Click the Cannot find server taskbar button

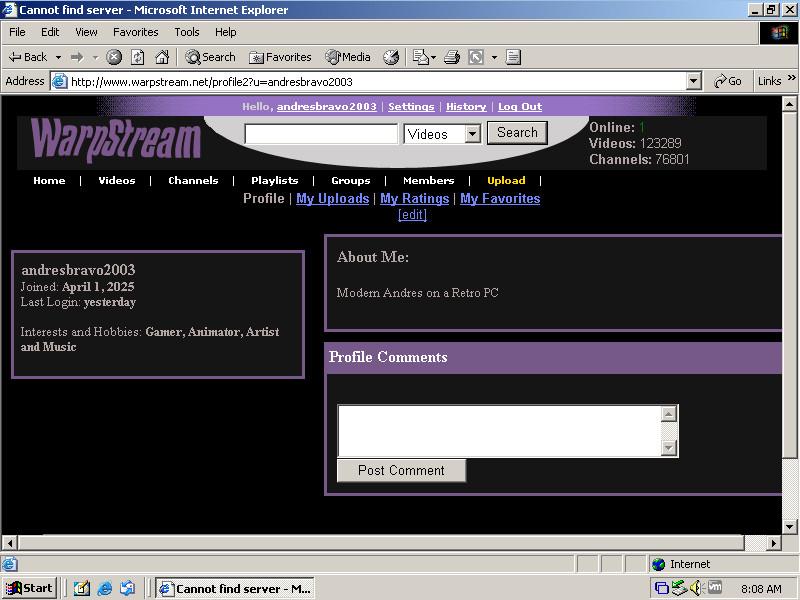tap(235, 589)
